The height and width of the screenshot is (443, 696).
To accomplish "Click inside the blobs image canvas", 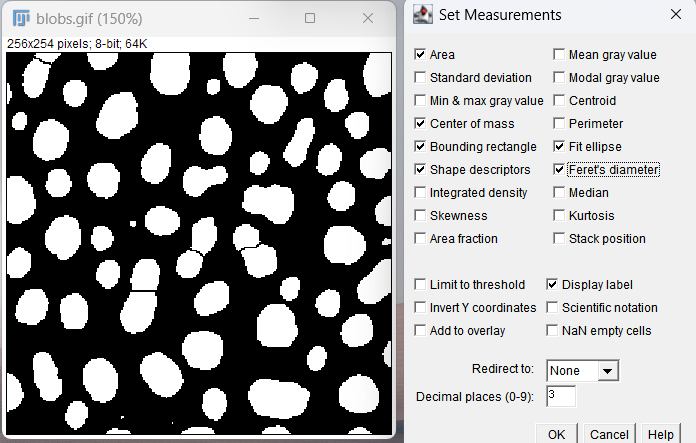I will pyautogui.click(x=198, y=244).
